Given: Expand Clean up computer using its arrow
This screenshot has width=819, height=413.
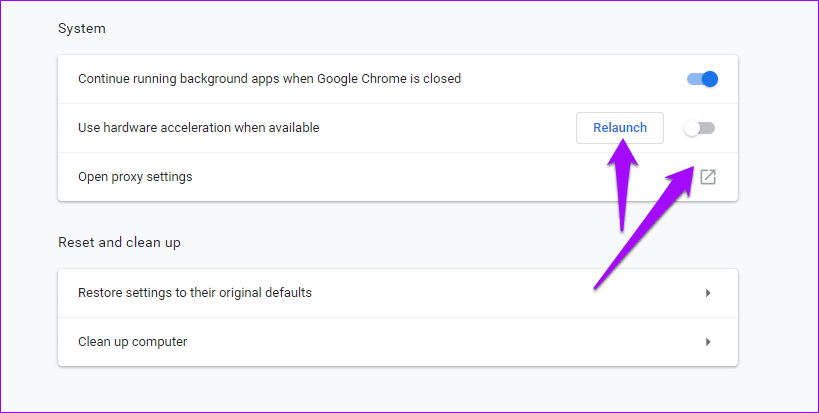Looking at the screenshot, I should (x=707, y=342).
